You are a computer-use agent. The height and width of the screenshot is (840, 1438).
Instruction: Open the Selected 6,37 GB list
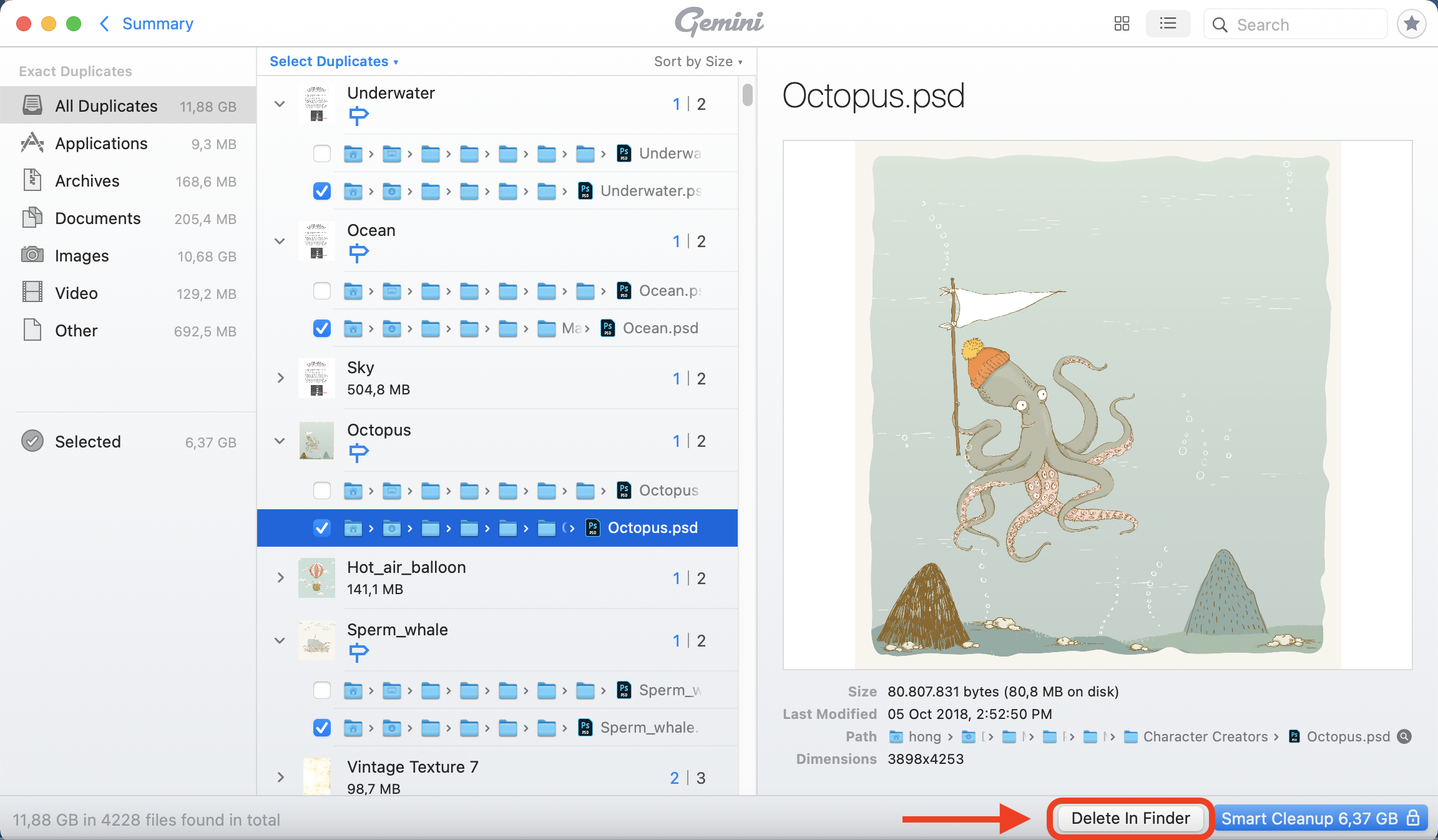[128, 441]
